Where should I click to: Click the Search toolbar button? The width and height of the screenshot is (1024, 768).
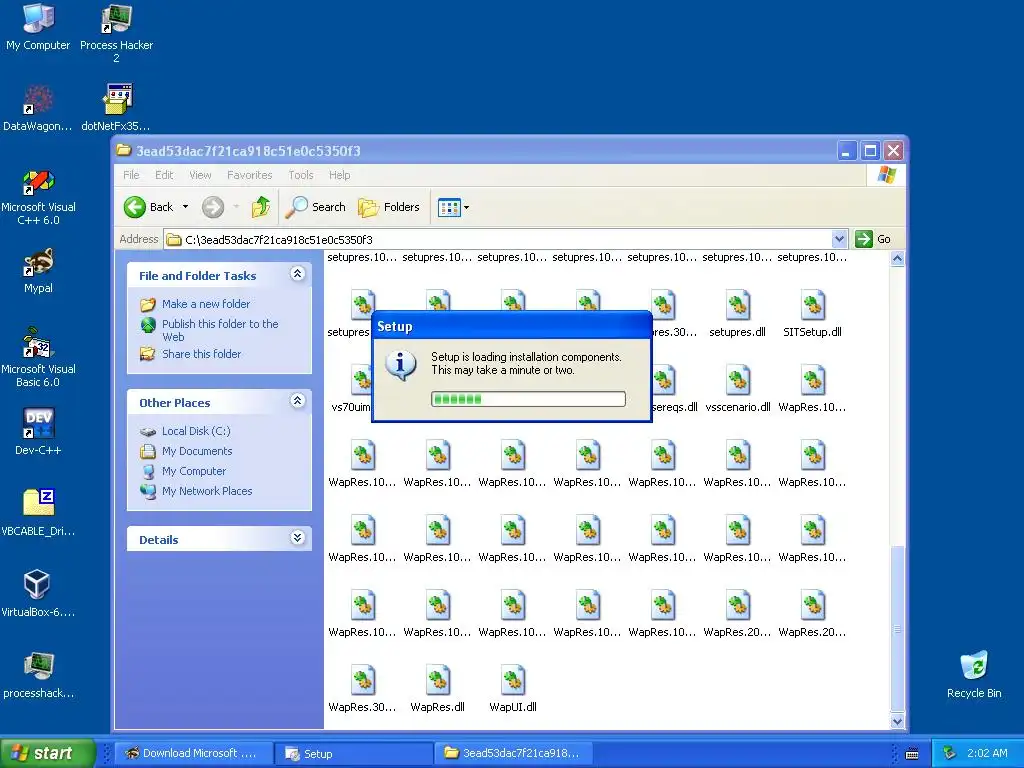click(315, 207)
